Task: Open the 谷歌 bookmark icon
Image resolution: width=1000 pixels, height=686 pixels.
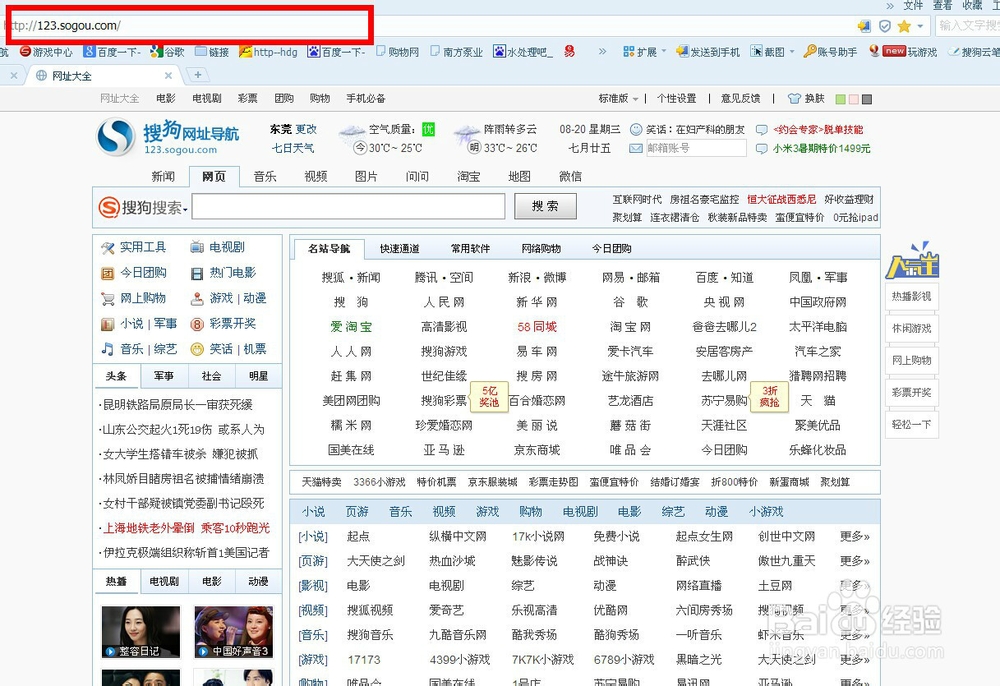Action: pyautogui.click(x=155, y=51)
